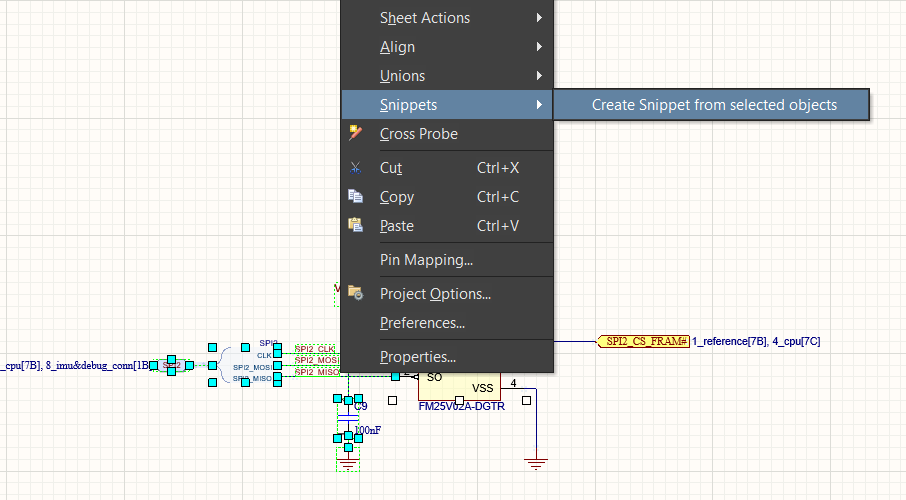Screen dimensions: 906x500
Task: Click the SPI2_MOSI net label
Action: pos(316,360)
